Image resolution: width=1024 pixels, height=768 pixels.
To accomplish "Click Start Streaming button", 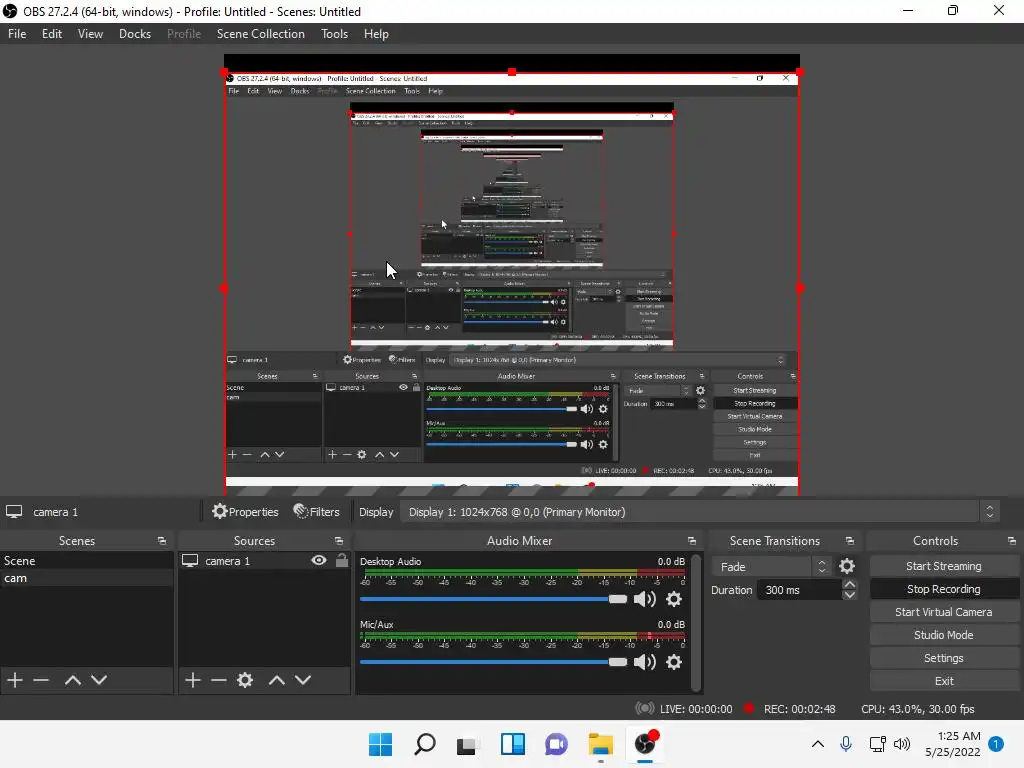I will click(944, 566).
